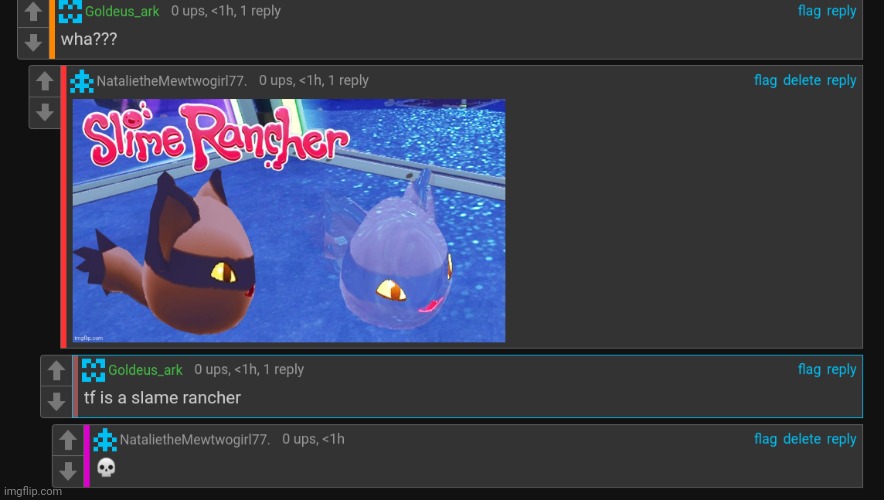Open the Slime Rancher slimes image
Screen dimensions: 884x500
pyautogui.click(x=289, y=220)
